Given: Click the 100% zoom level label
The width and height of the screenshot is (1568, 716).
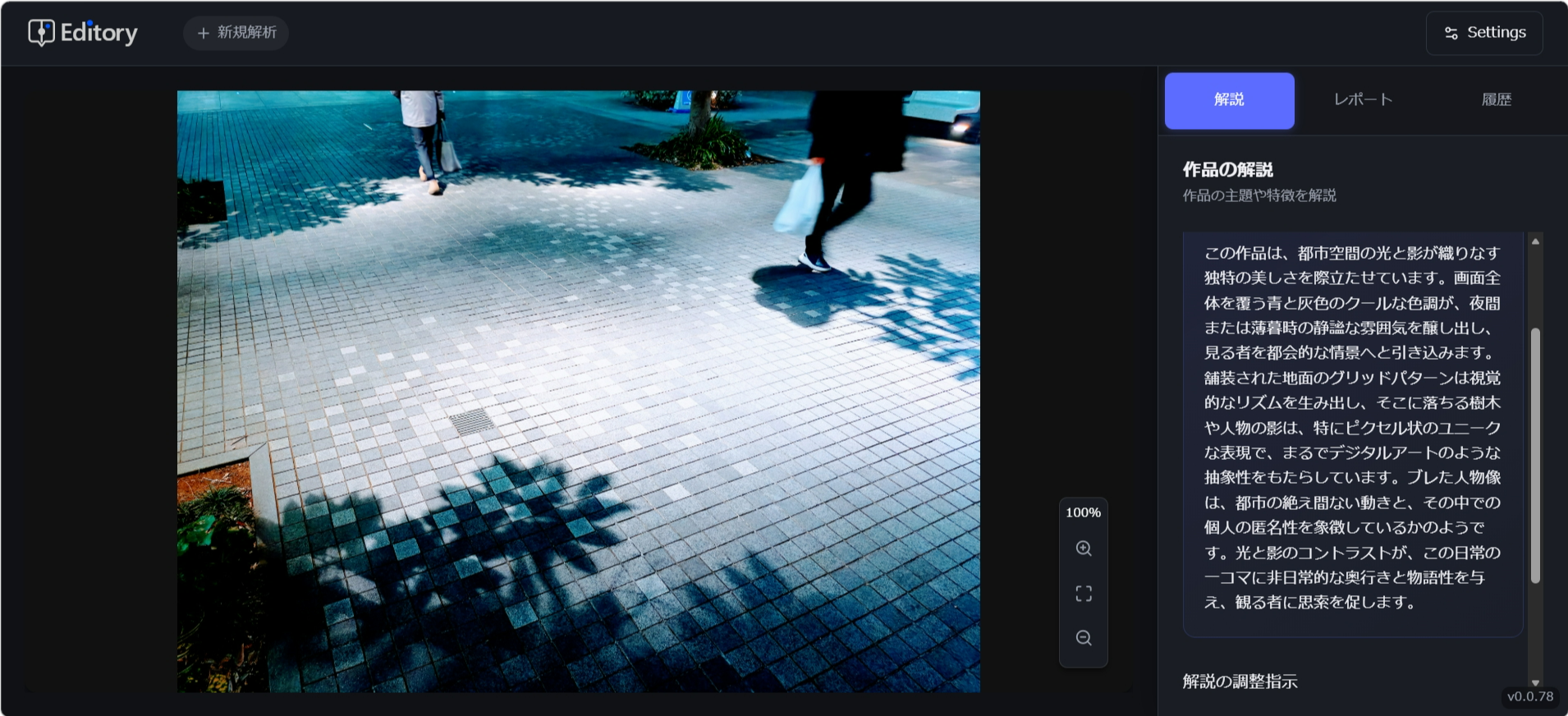Looking at the screenshot, I should click(1083, 512).
